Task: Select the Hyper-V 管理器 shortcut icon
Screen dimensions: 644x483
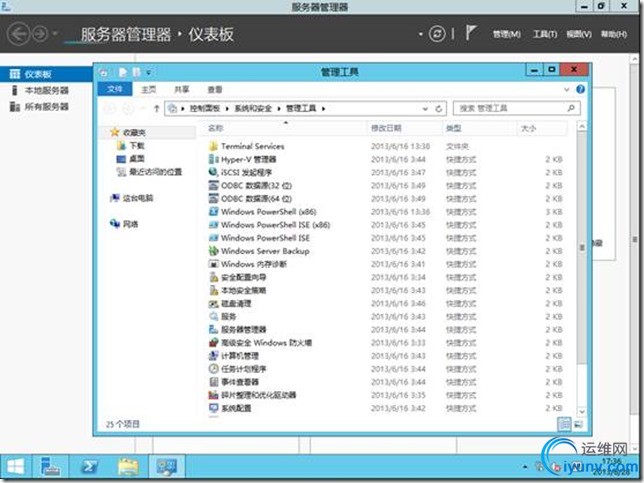Action: pyautogui.click(x=213, y=159)
